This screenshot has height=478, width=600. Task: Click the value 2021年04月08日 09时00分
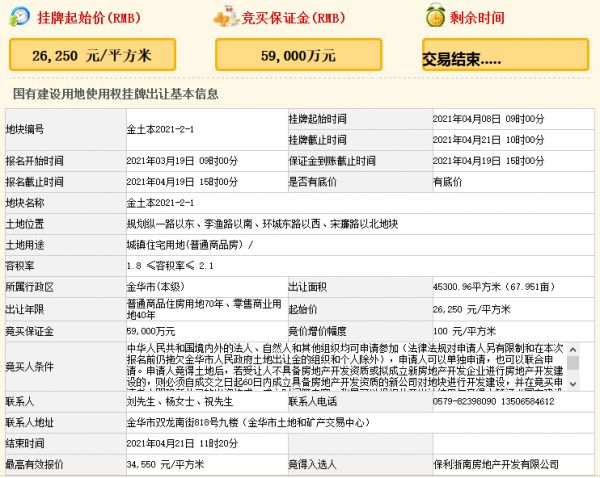tap(488, 119)
